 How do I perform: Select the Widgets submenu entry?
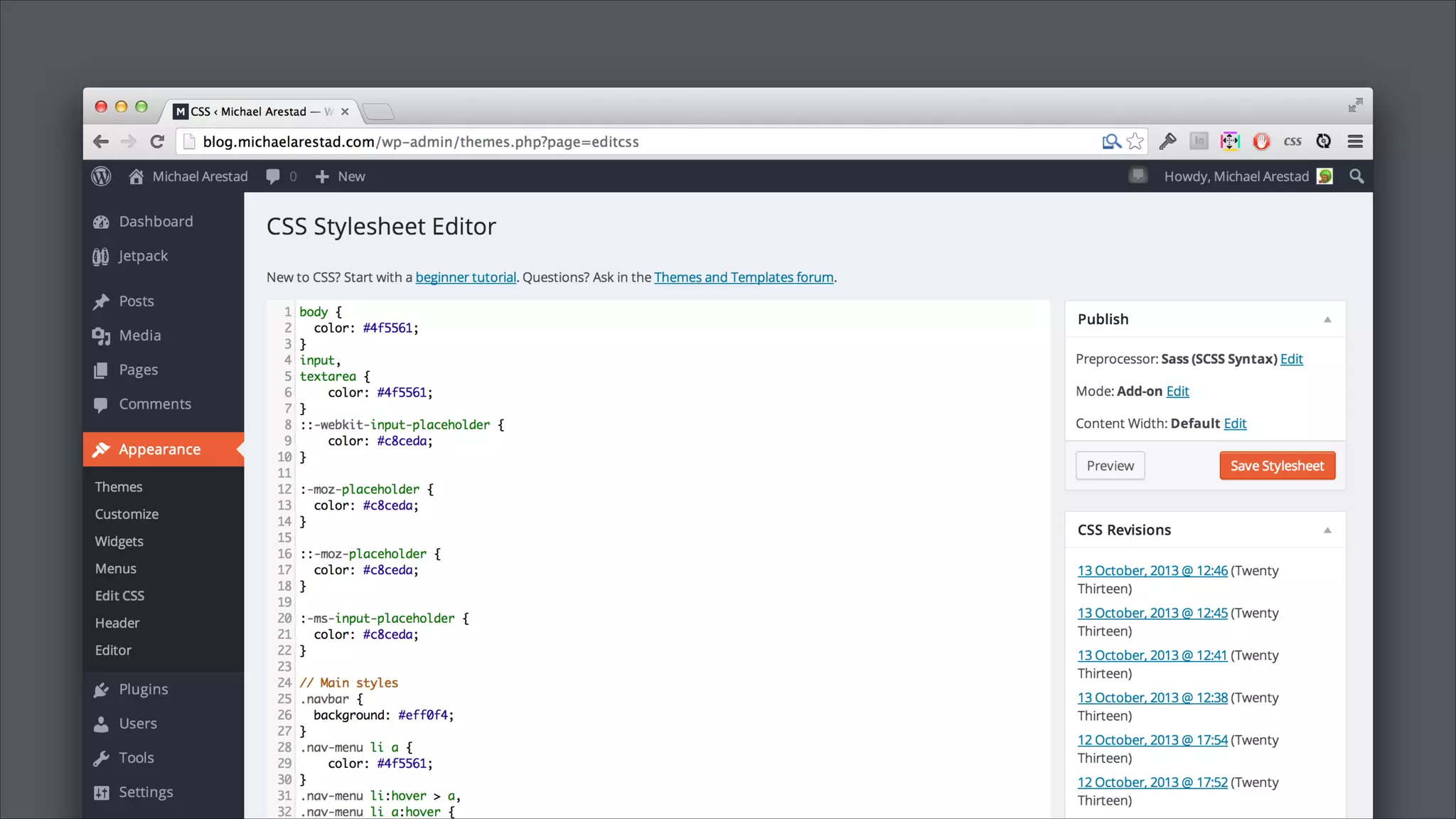tap(119, 541)
